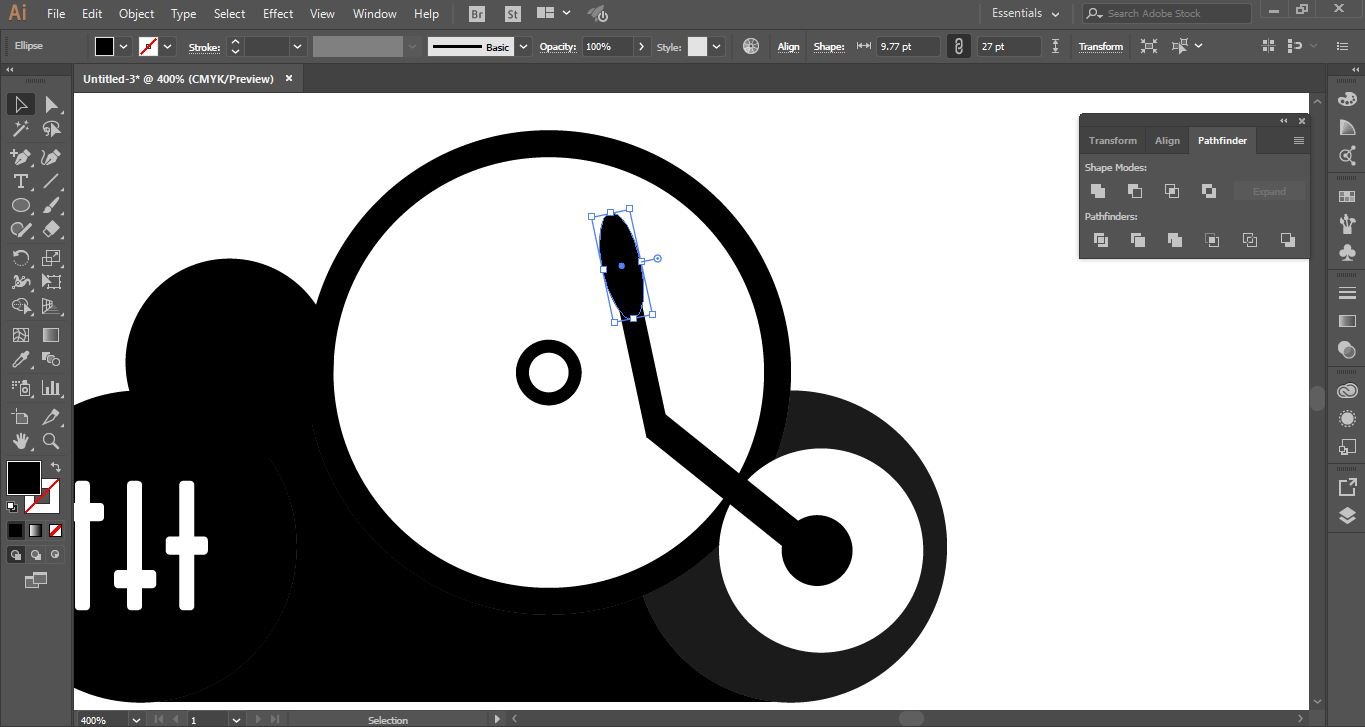Image resolution: width=1365 pixels, height=727 pixels.
Task: Select the Eyedropper tool
Action: tap(20, 359)
